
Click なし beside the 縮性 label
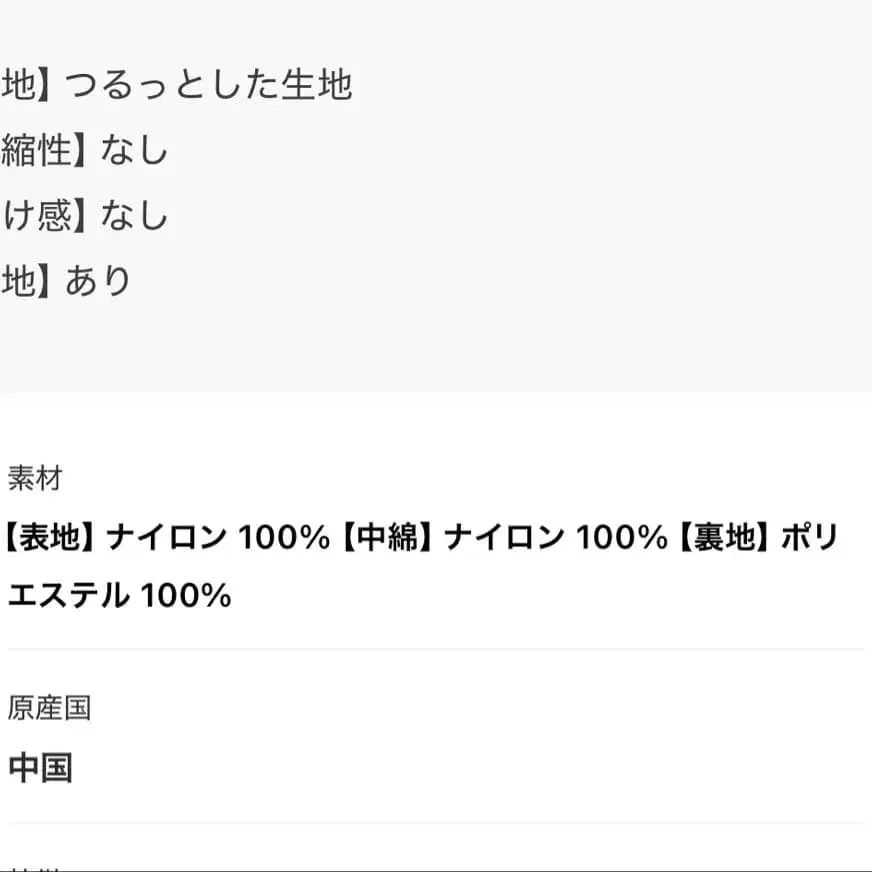134,150
